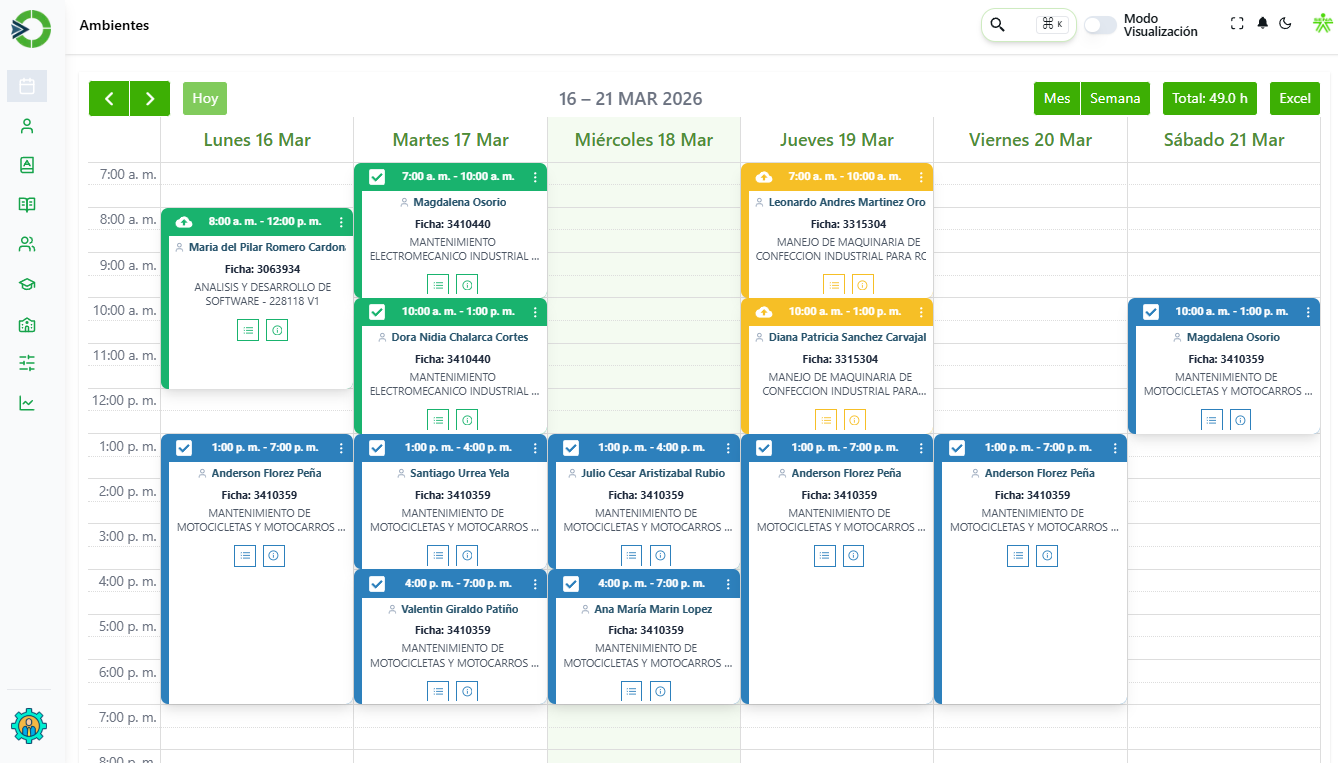Open notifications bell icon
This screenshot has height=763, width=1338.
click(1262, 24)
